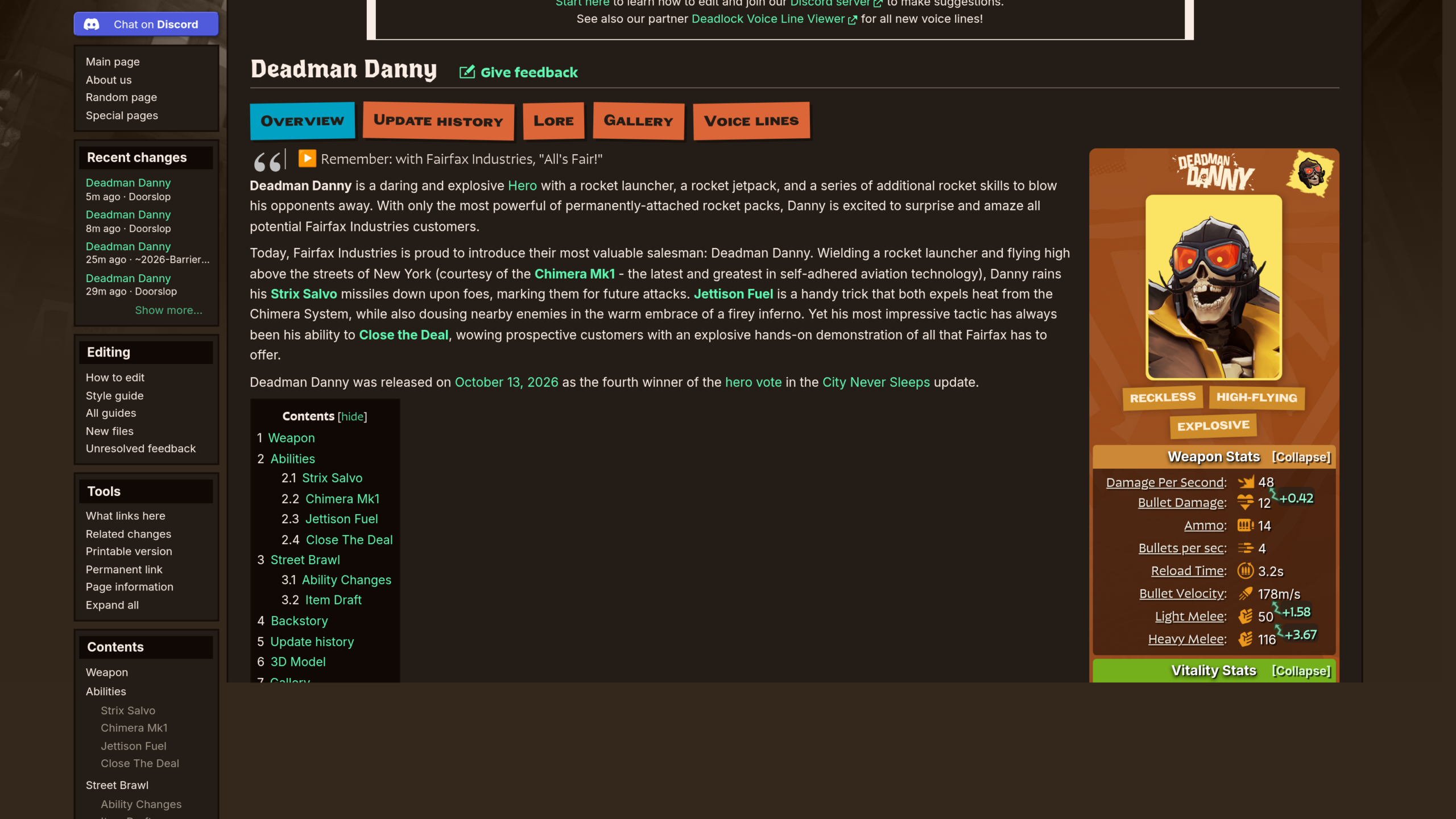Open the City Never Sleeps link

point(876,383)
